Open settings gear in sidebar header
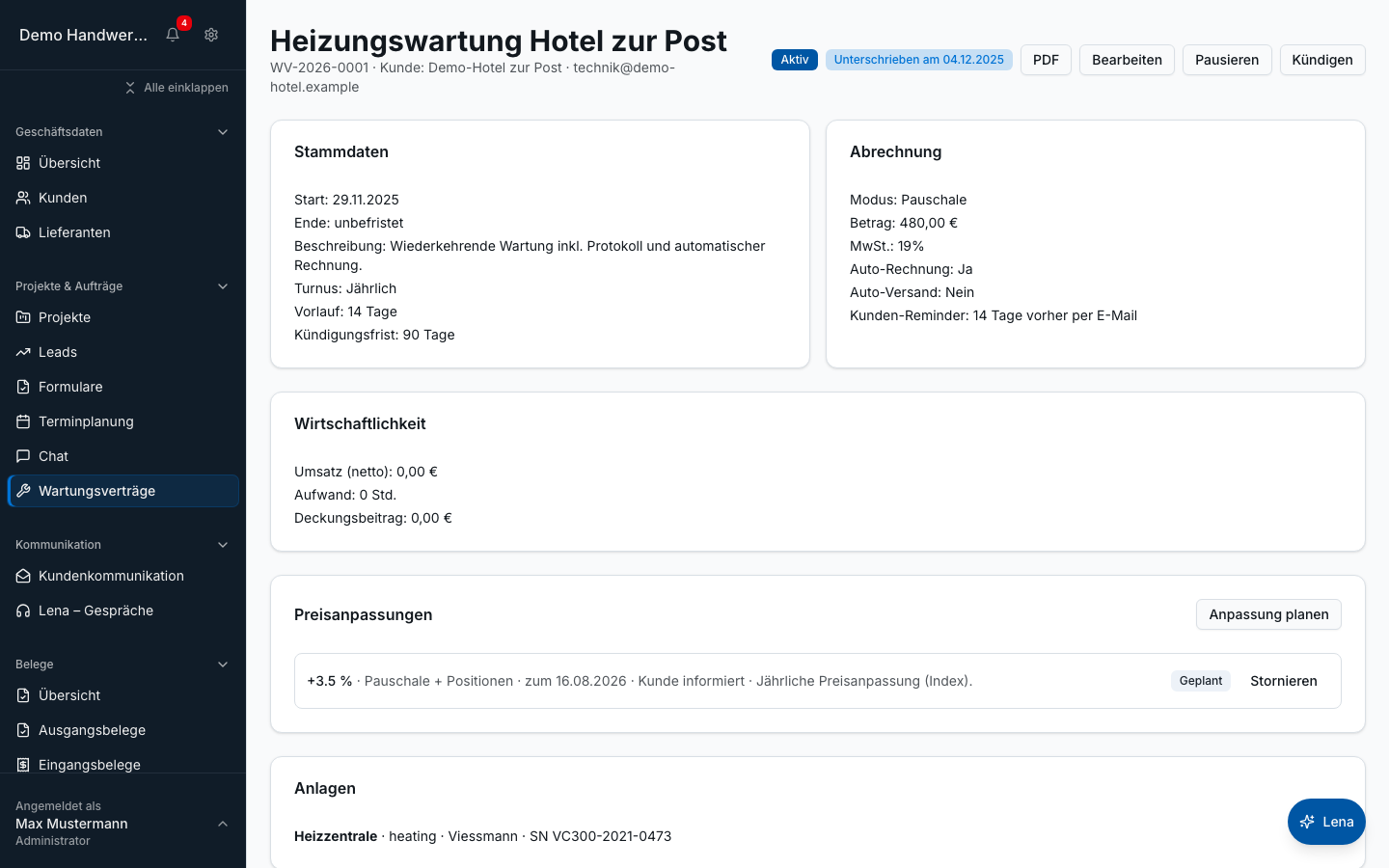Viewport: 1389px width, 868px height. click(x=211, y=35)
